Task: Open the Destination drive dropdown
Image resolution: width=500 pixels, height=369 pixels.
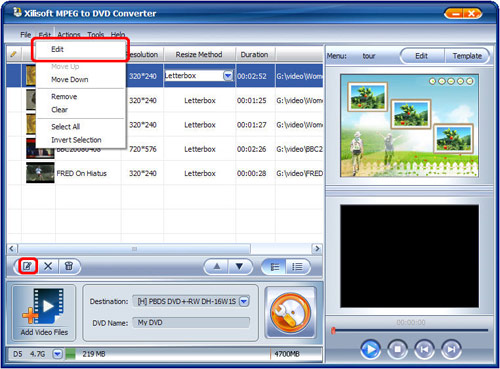Action: (244, 302)
